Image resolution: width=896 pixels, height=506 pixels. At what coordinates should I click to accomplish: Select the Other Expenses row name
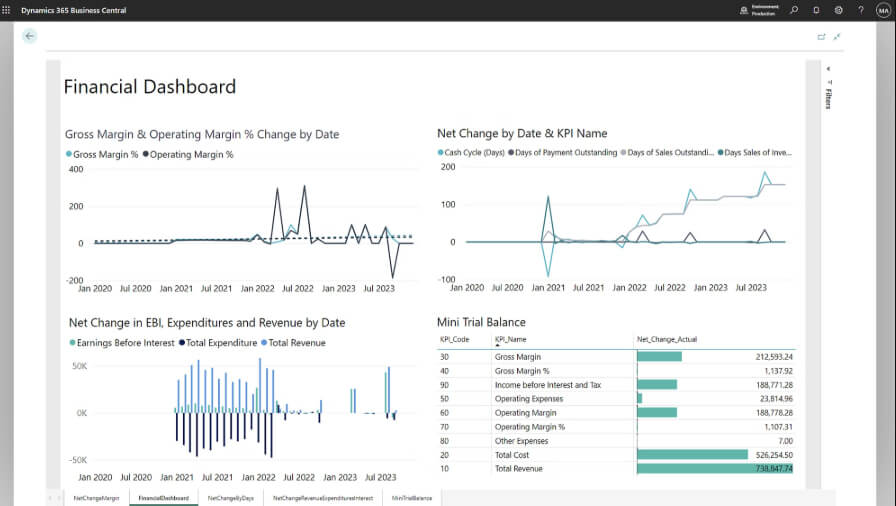pyautogui.click(x=521, y=441)
